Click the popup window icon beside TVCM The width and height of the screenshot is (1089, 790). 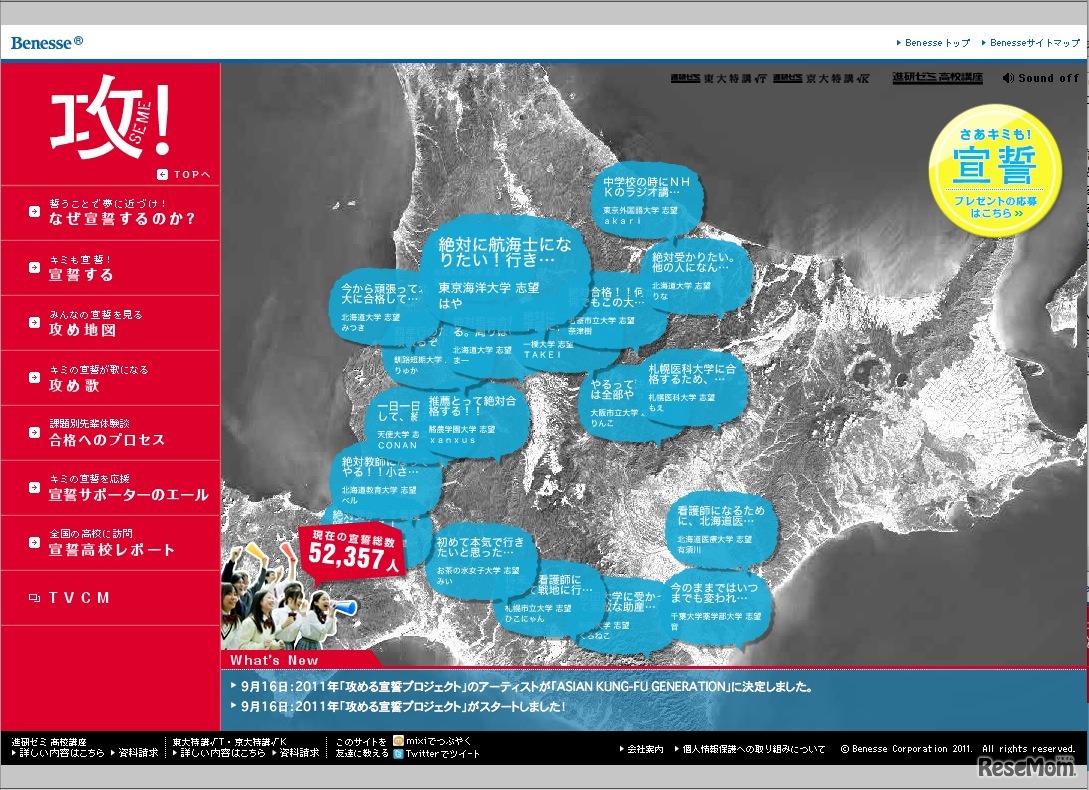click(34, 598)
